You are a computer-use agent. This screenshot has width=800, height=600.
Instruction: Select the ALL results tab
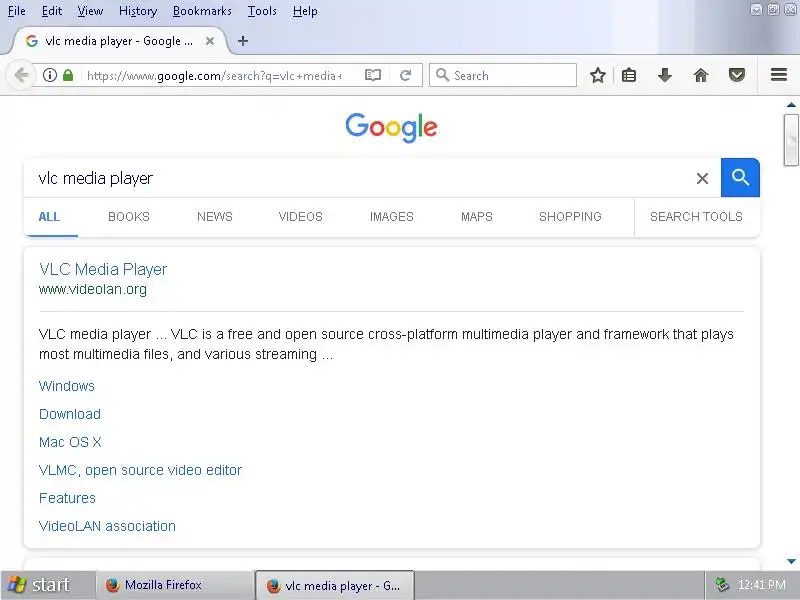click(49, 217)
